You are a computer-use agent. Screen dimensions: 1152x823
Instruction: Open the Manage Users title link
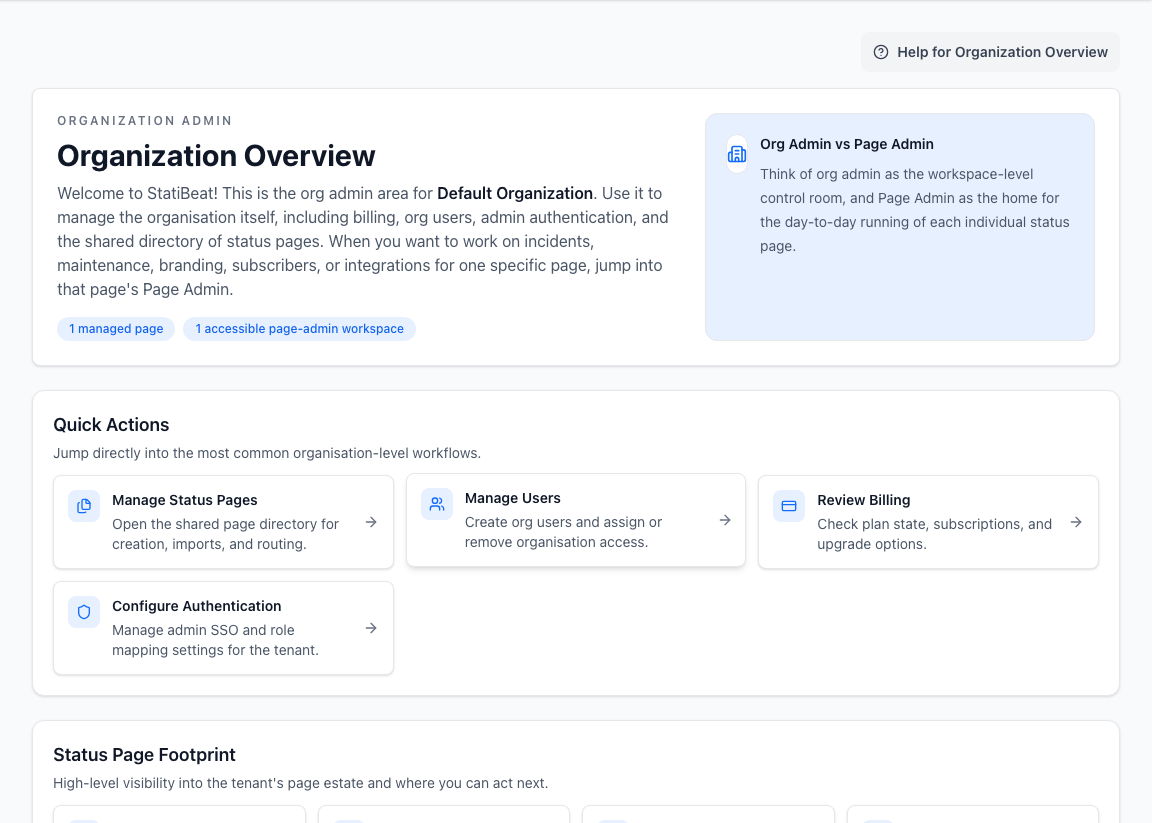(x=512, y=498)
